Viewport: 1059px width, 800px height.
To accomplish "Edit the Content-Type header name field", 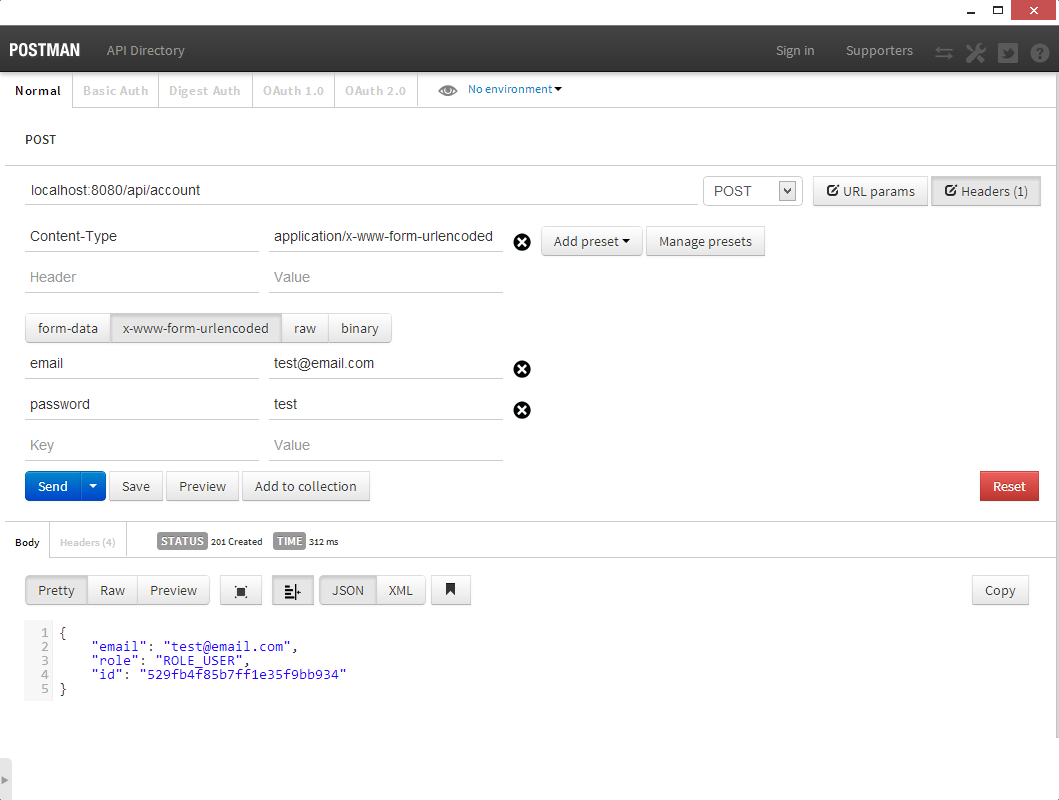I will click(x=142, y=236).
